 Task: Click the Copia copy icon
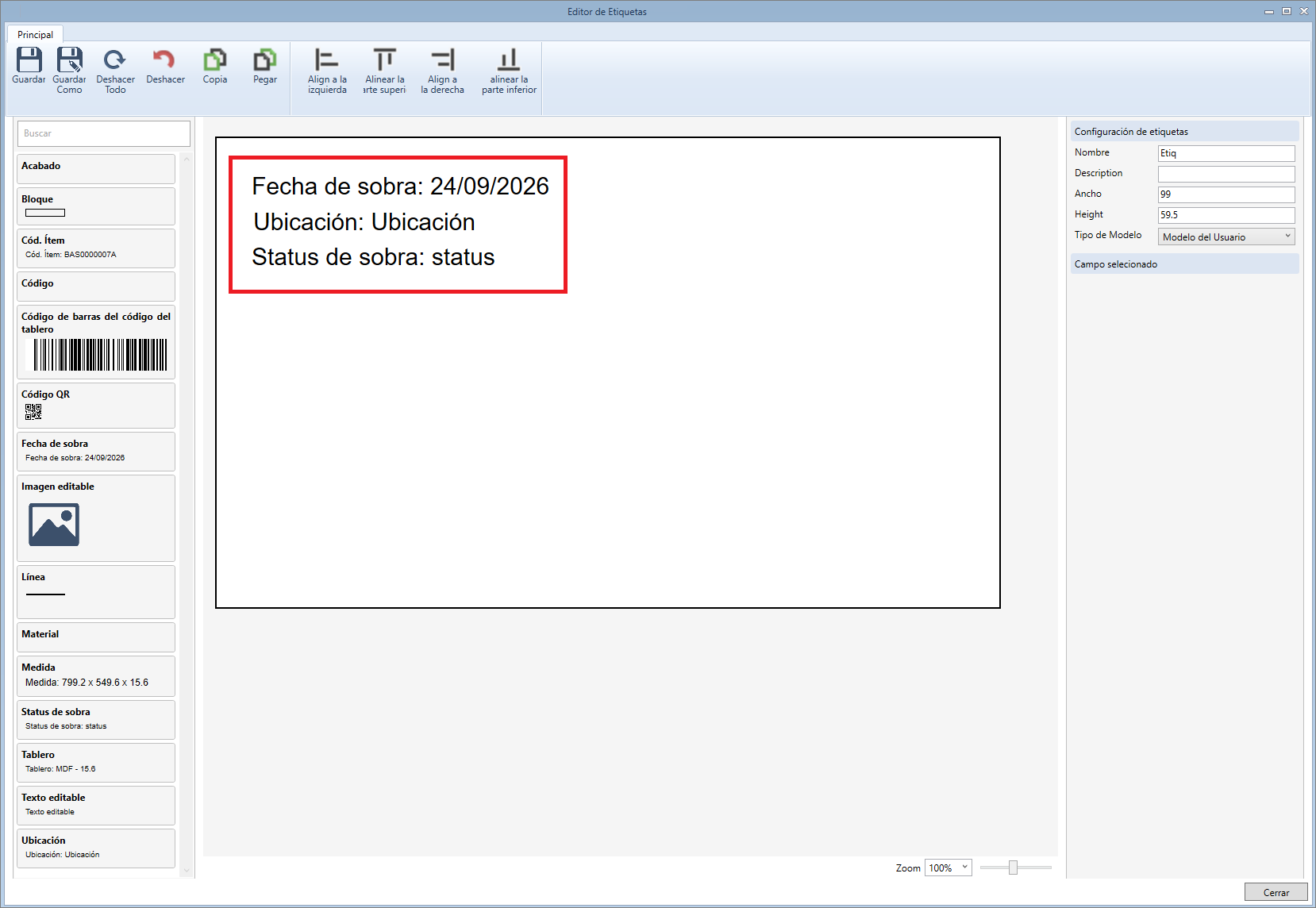pos(215,60)
